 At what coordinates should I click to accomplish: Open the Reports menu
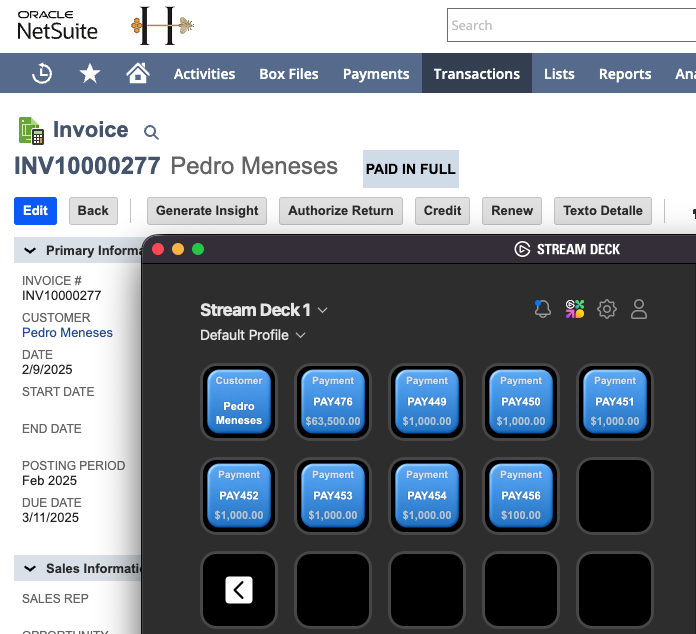(625, 74)
